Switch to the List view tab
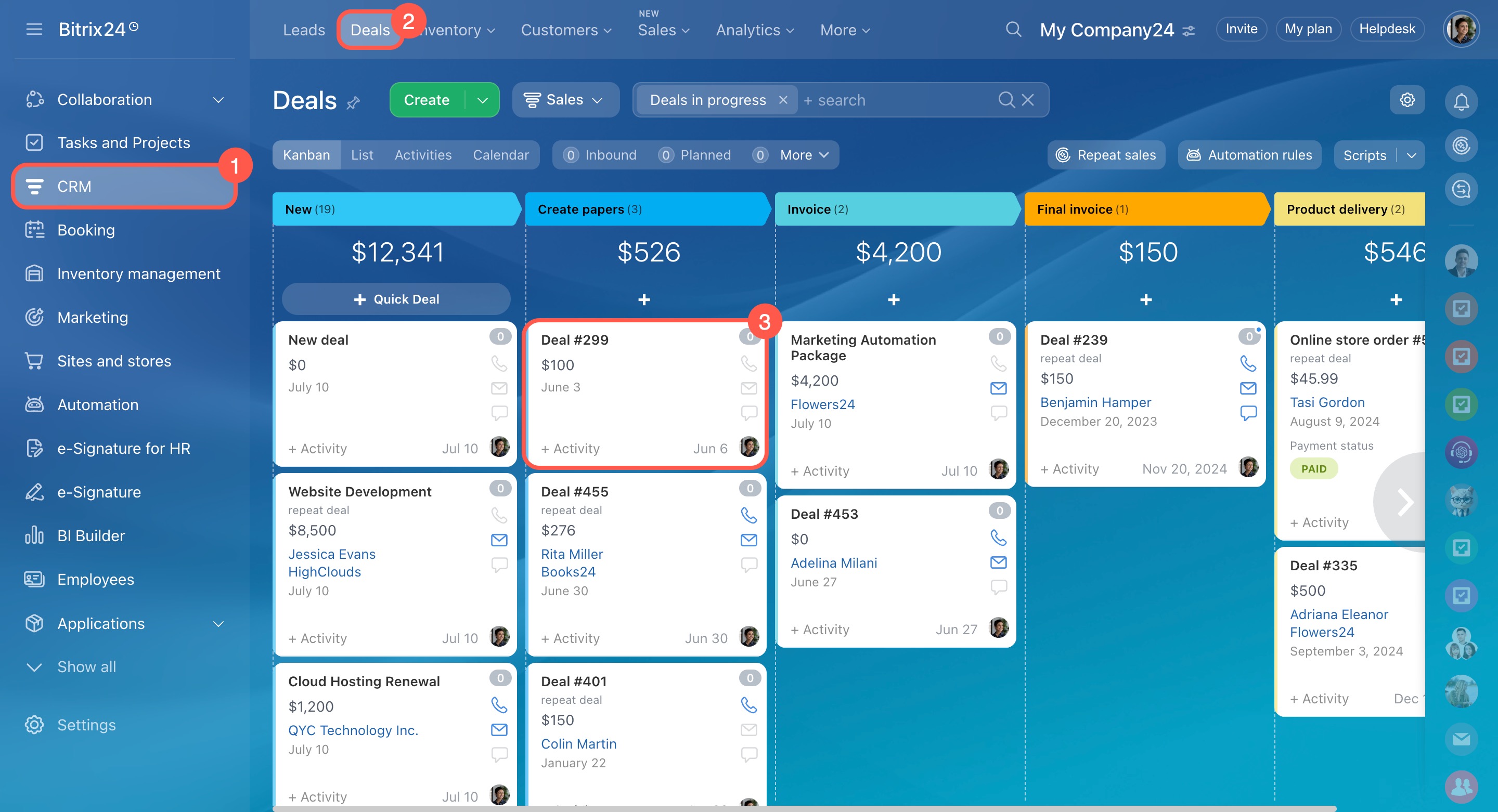Viewport: 1498px width, 812px height. [x=361, y=155]
